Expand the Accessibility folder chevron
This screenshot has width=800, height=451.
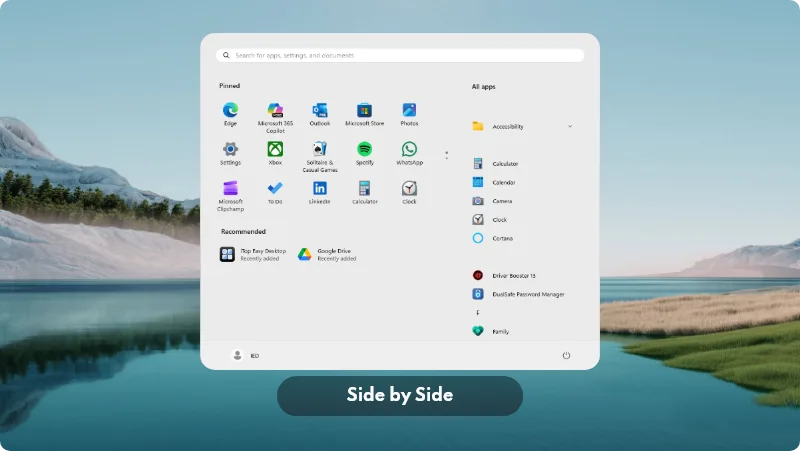570,127
